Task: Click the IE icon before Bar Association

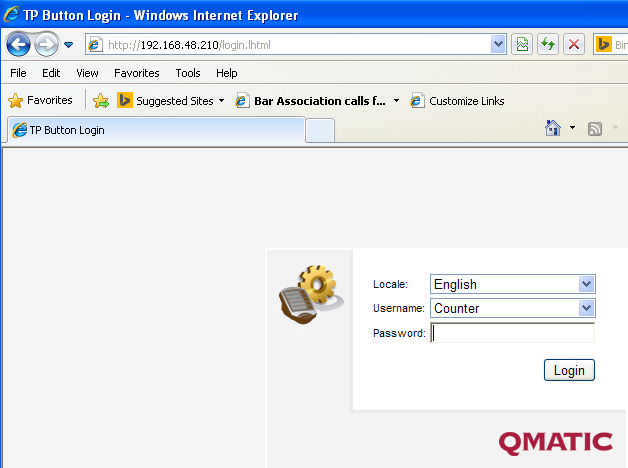Action: [242, 100]
